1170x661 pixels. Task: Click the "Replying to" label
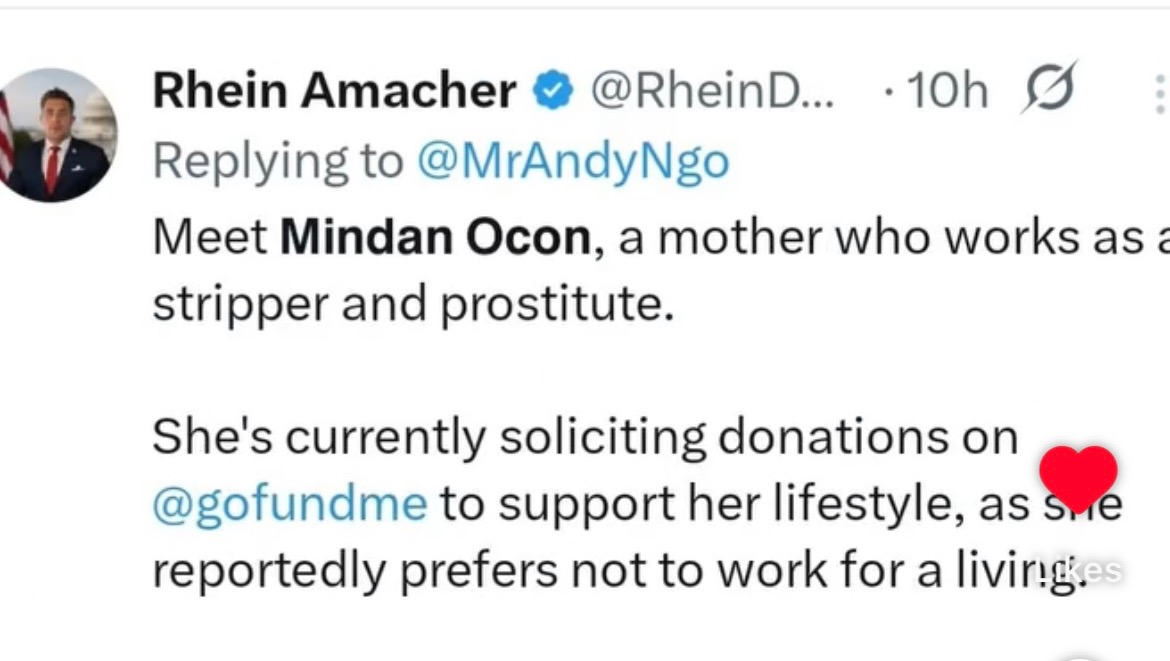tap(277, 161)
